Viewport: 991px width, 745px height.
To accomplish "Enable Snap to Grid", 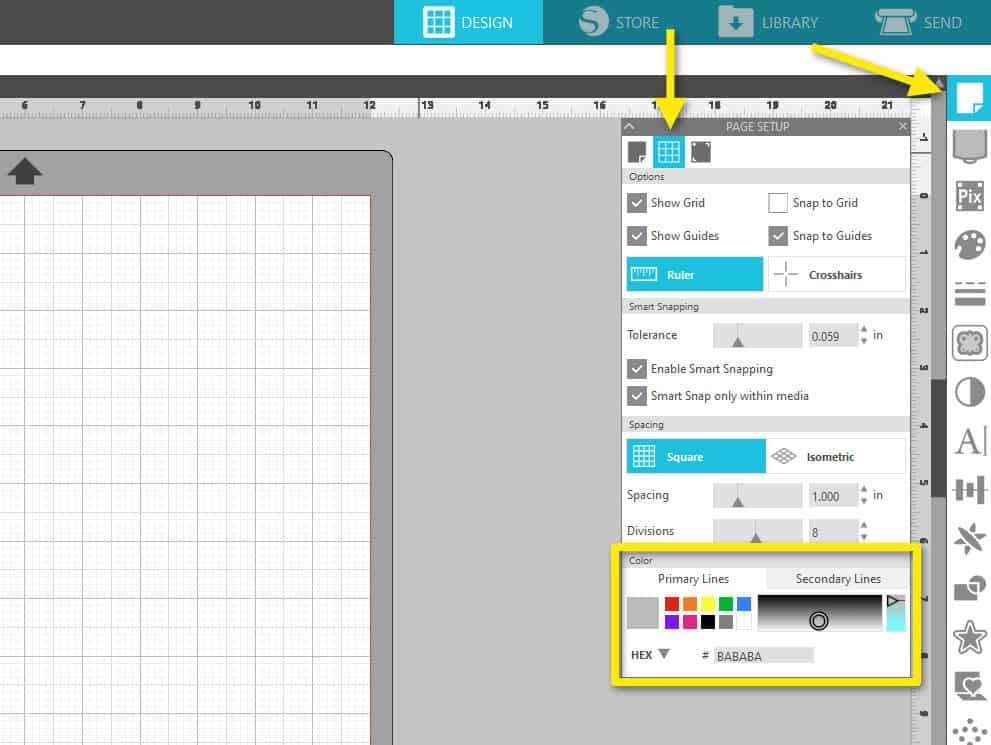I will coord(778,203).
